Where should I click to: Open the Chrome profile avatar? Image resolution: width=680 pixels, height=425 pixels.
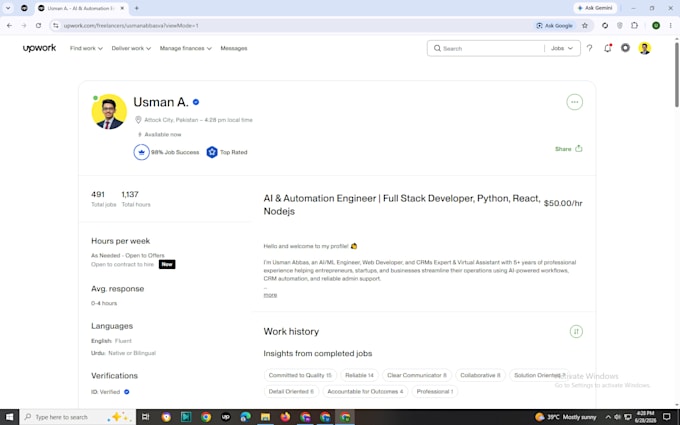[656, 26]
